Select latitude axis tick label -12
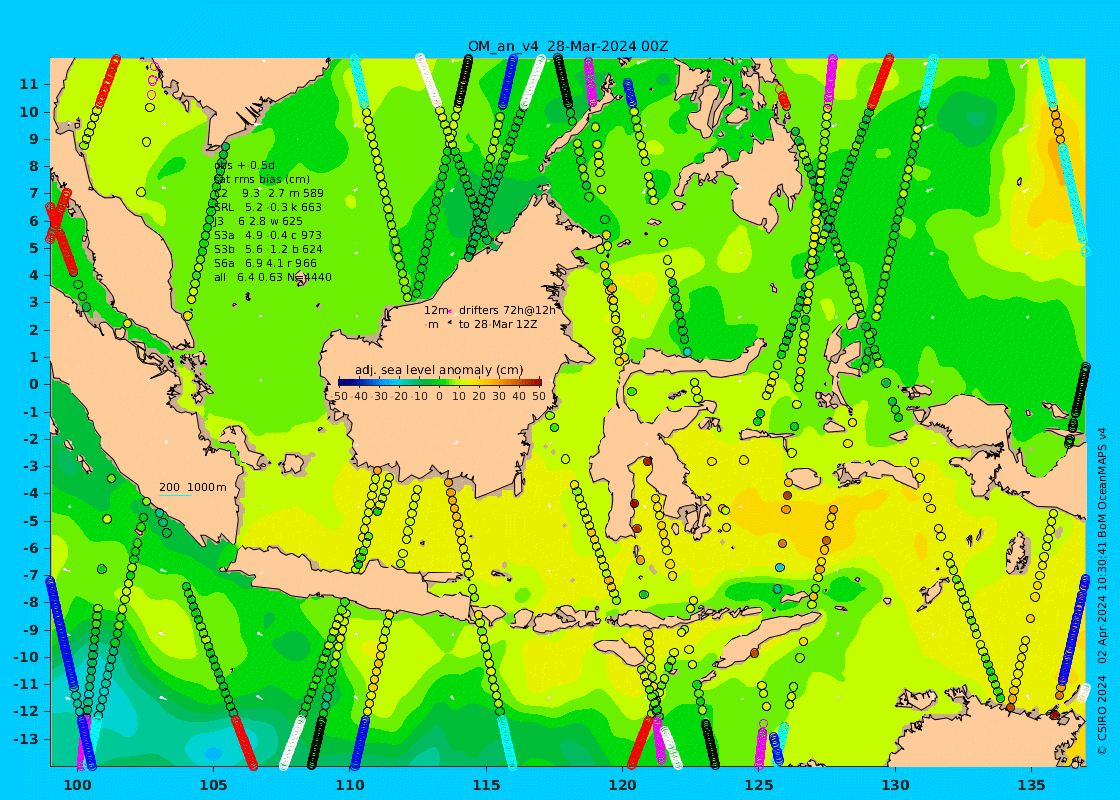 pos(27,711)
